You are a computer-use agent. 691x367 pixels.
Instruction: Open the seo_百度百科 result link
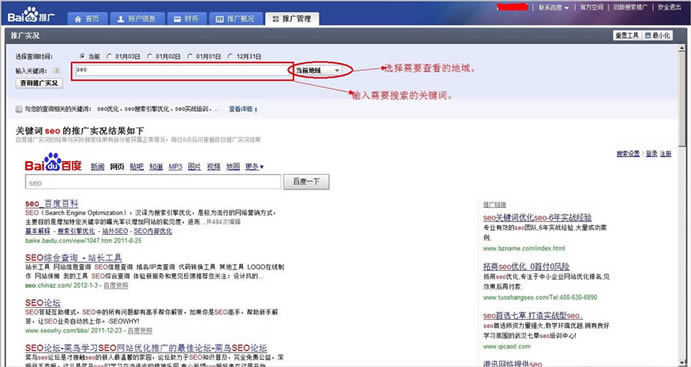pos(52,204)
